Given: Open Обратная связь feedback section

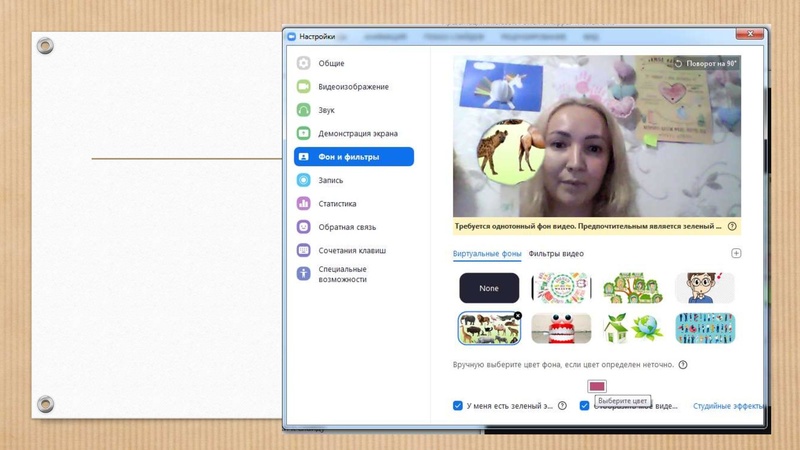Looking at the screenshot, I should coord(346,227).
